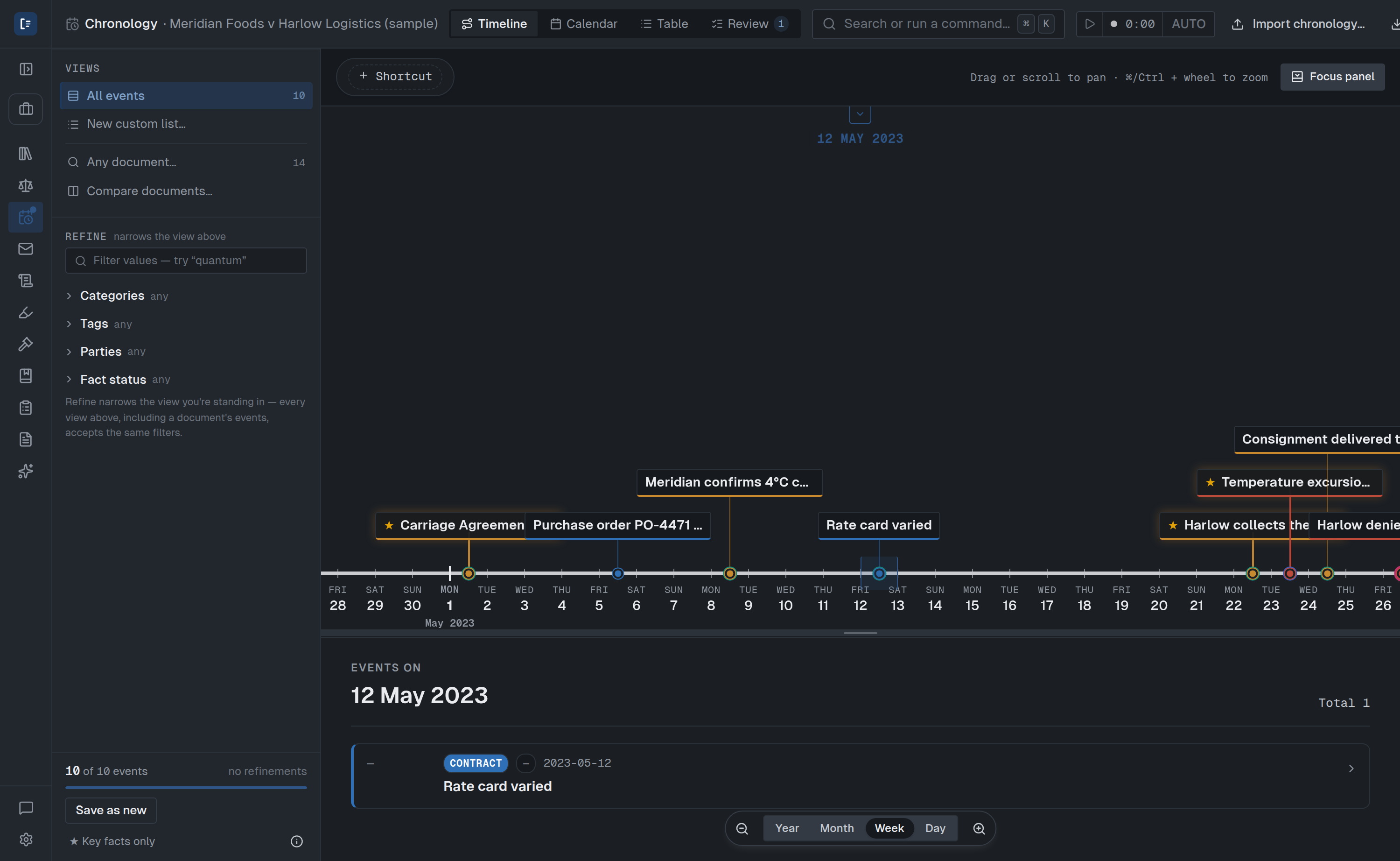
Task: Click the orange marker at 2 May on the timeline
Action: (x=469, y=573)
